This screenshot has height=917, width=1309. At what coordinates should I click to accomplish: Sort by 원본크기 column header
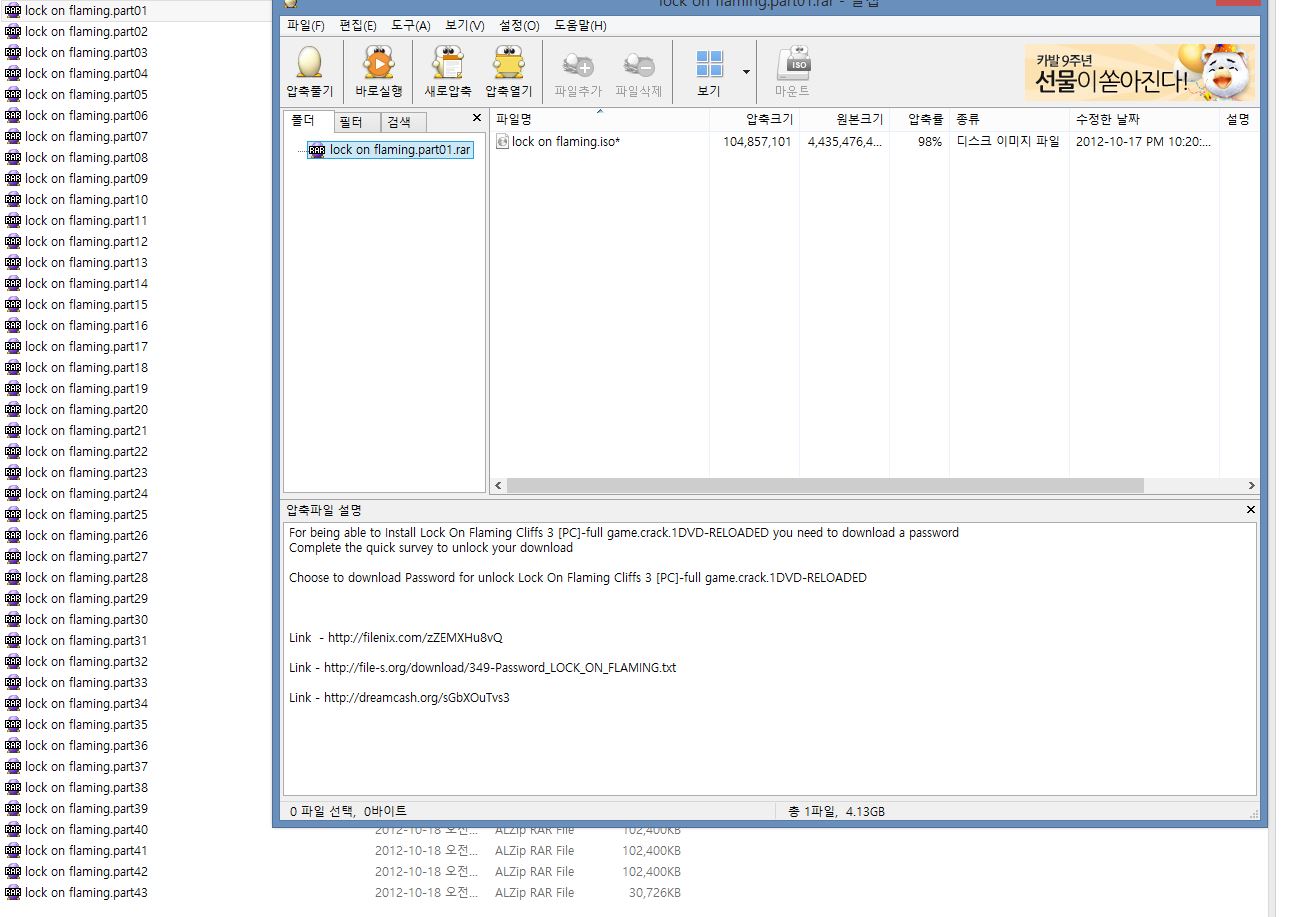[x=844, y=119]
